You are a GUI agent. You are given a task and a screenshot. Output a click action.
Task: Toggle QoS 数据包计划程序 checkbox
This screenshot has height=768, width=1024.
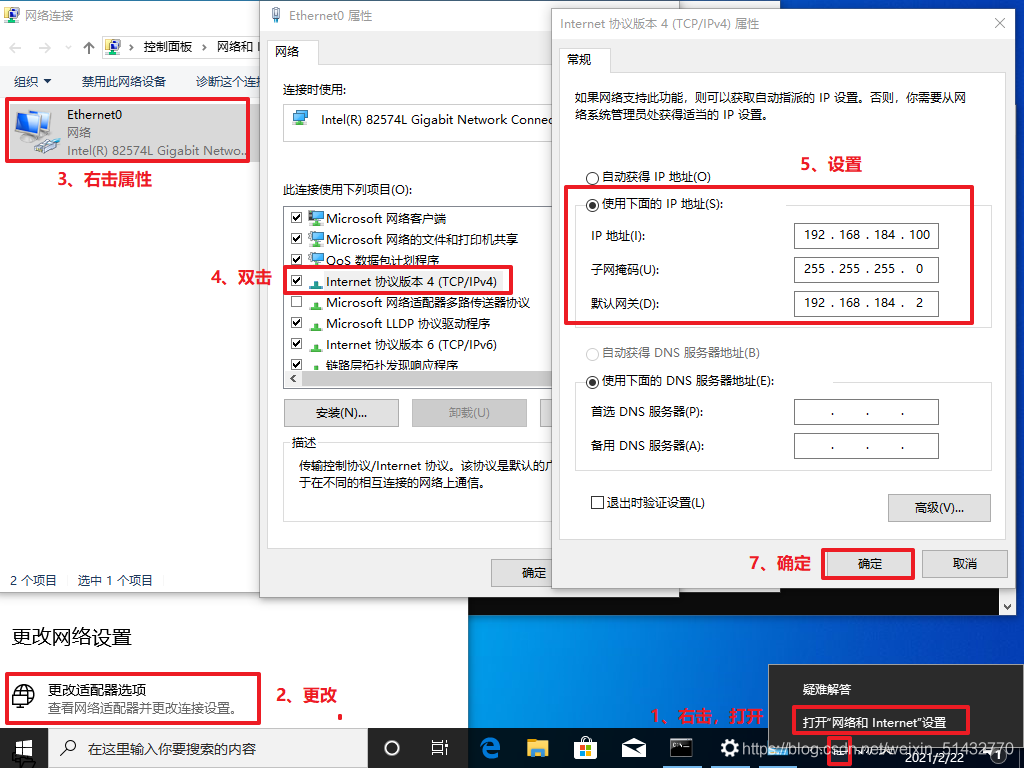pos(296,259)
